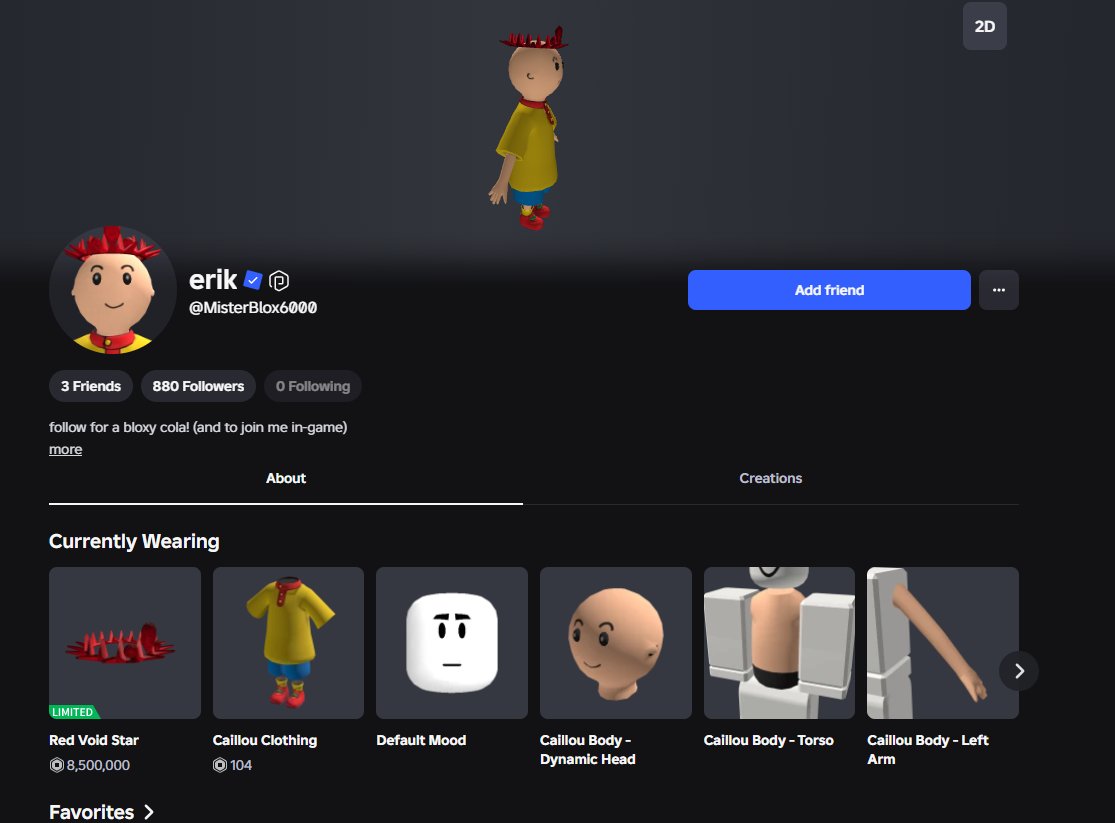Open the Favorites section heading
Image resolution: width=1115 pixels, height=823 pixels.
click(x=91, y=812)
